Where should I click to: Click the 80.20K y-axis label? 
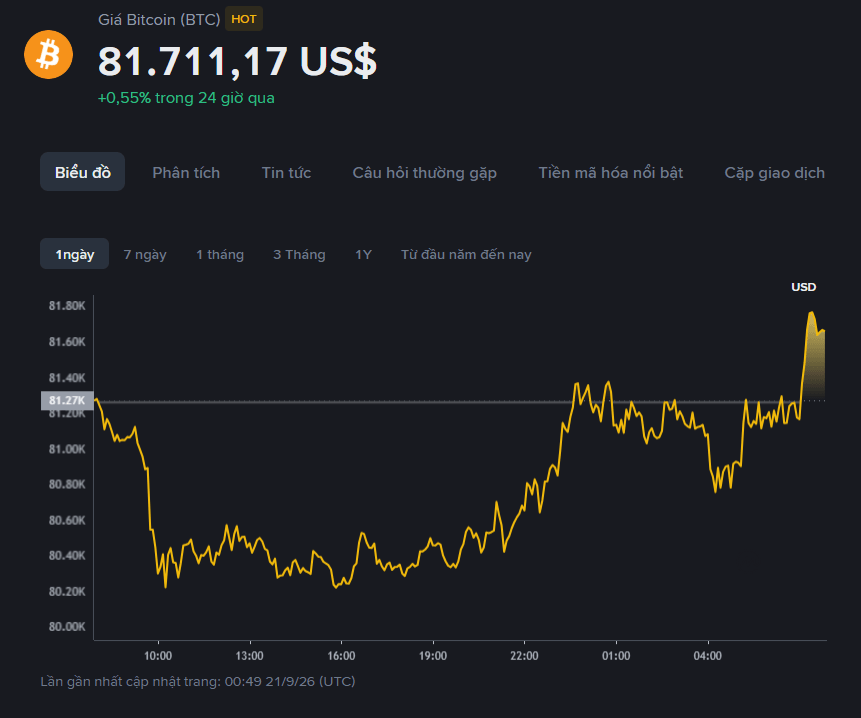pyautogui.click(x=67, y=591)
